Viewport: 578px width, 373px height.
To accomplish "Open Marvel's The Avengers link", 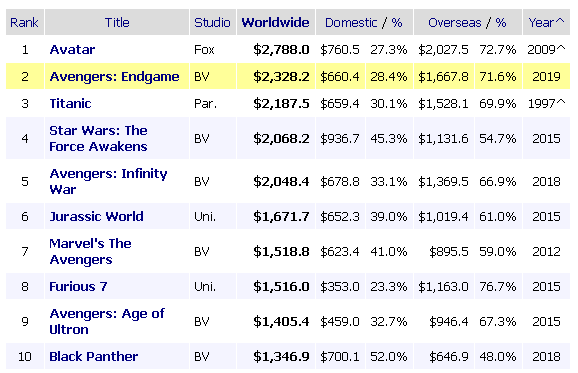I will coord(90,251).
